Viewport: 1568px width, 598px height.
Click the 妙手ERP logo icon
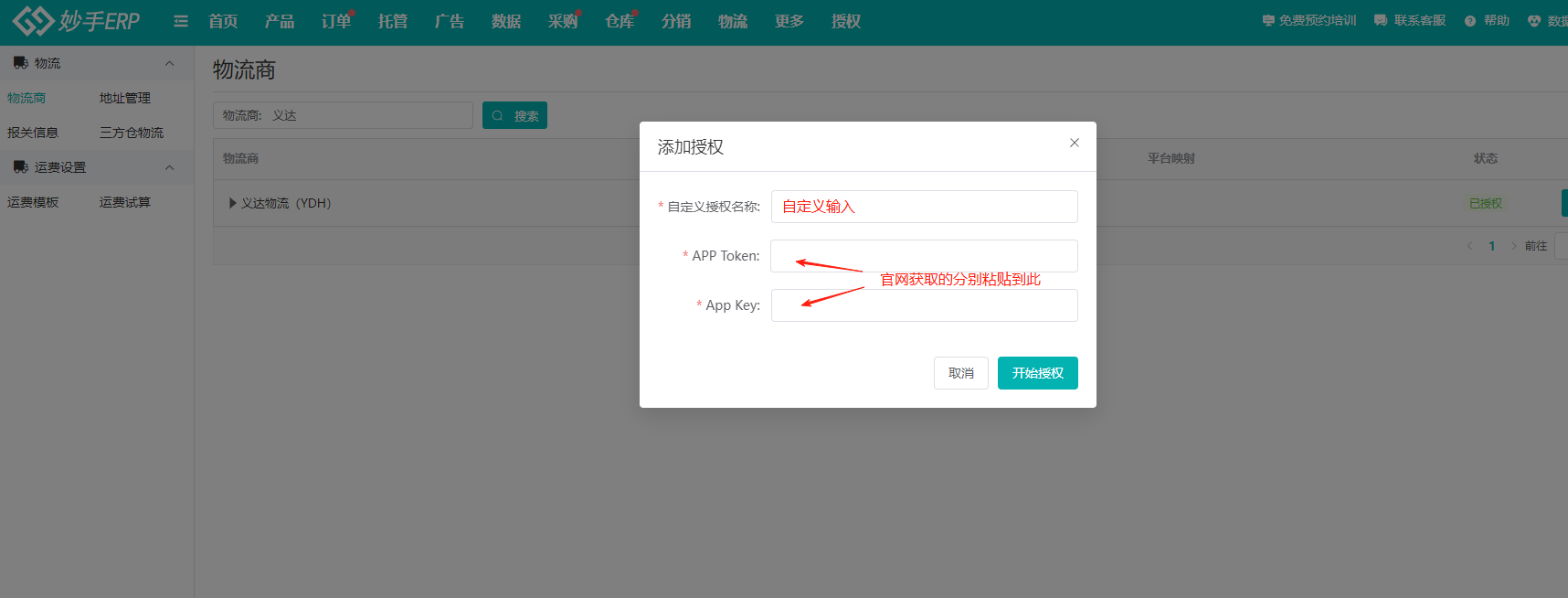point(33,20)
